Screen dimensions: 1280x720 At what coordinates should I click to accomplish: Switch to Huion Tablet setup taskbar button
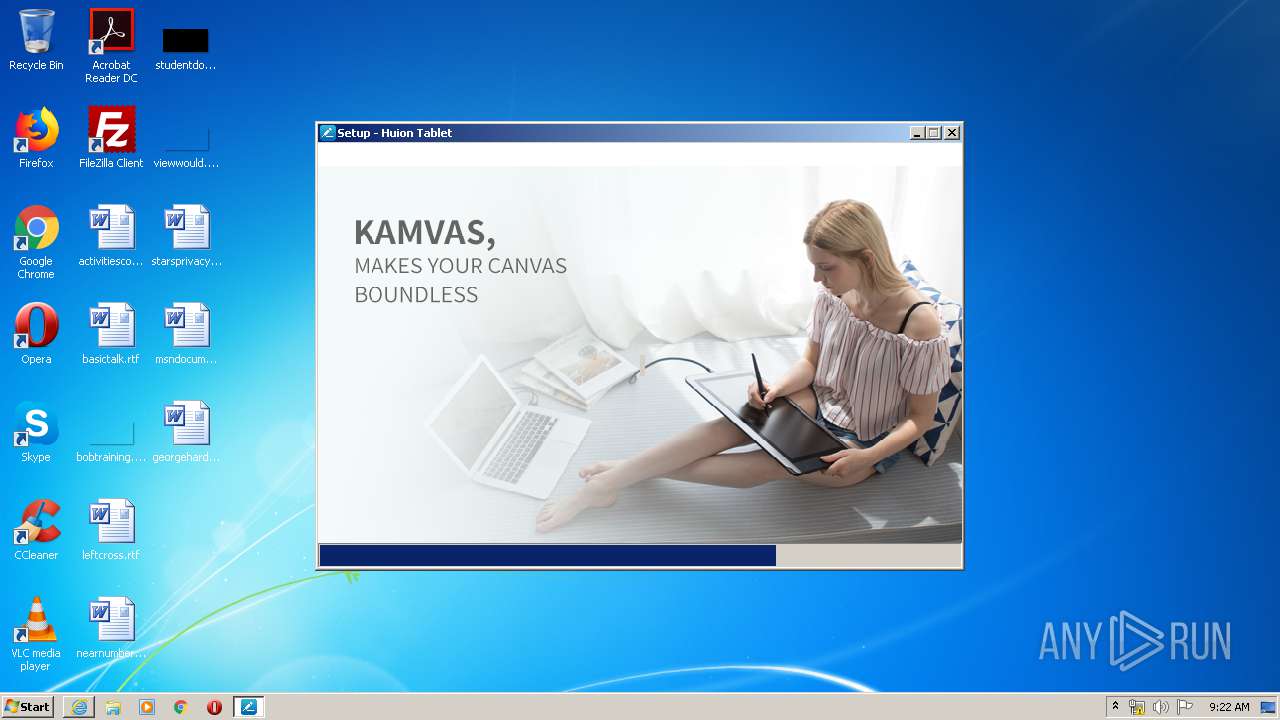(x=249, y=707)
